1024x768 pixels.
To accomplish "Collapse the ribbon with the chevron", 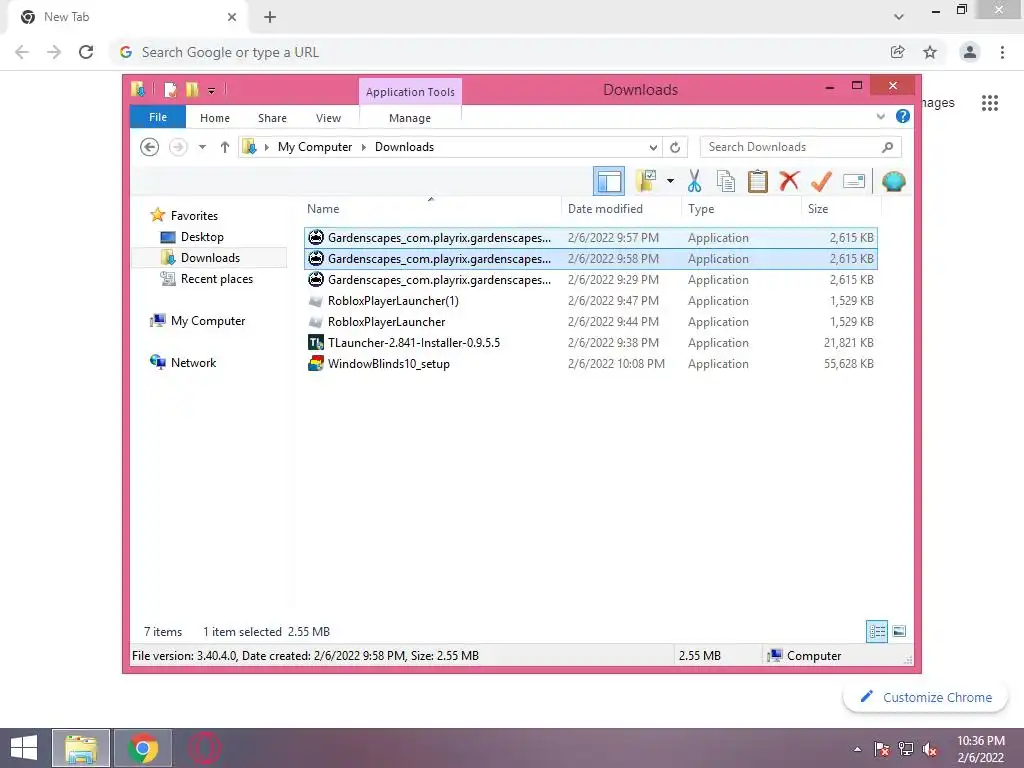I will (x=880, y=116).
